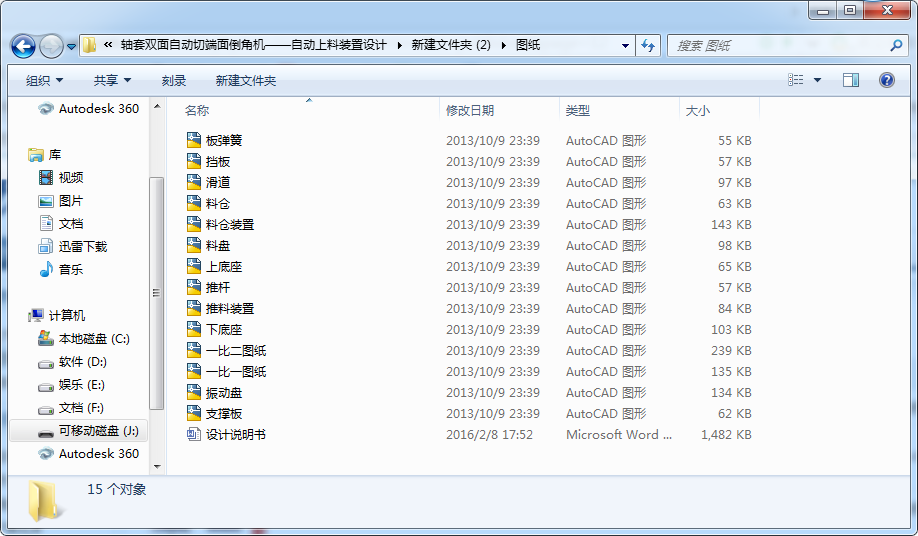Select the 一比二图纸 file icon
Screen dimensions: 918x536
[x=194, y=351]
